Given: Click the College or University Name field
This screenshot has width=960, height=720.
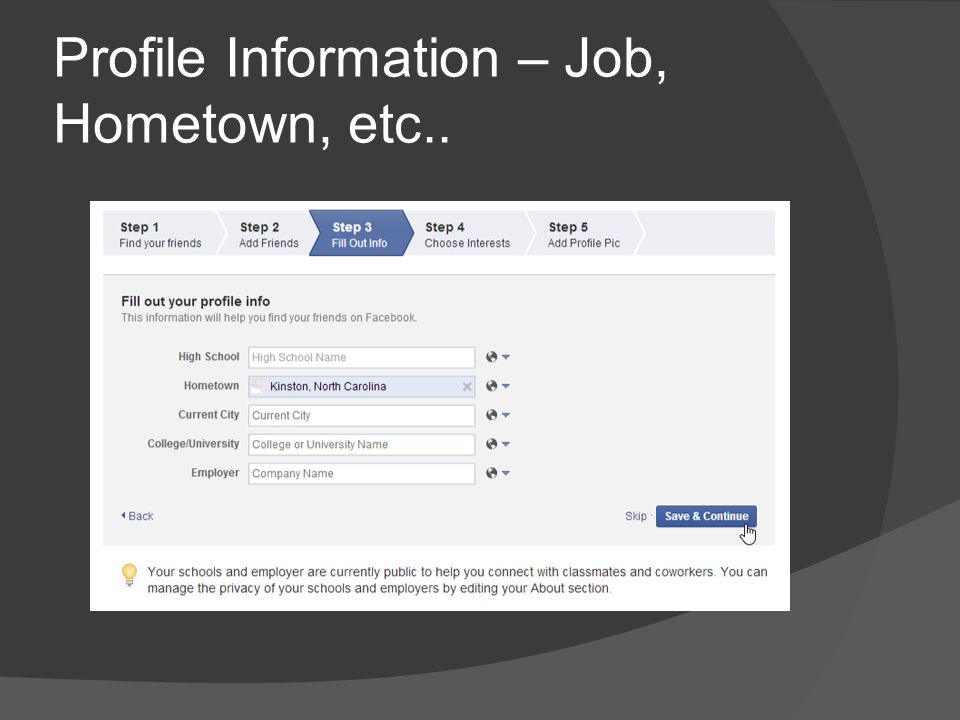Looking at the screenshot, I should (x=361, y=444).
